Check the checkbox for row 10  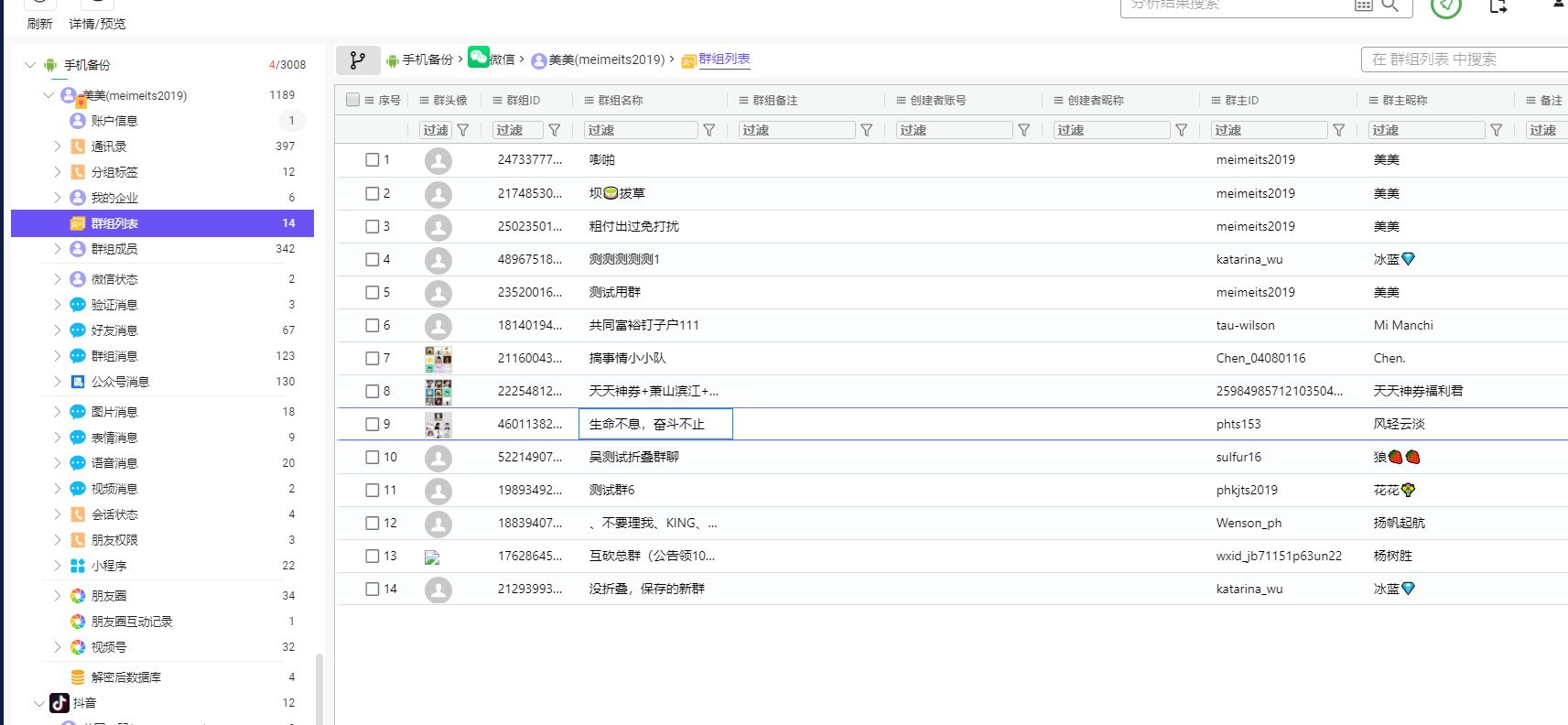tap(372, 457)
